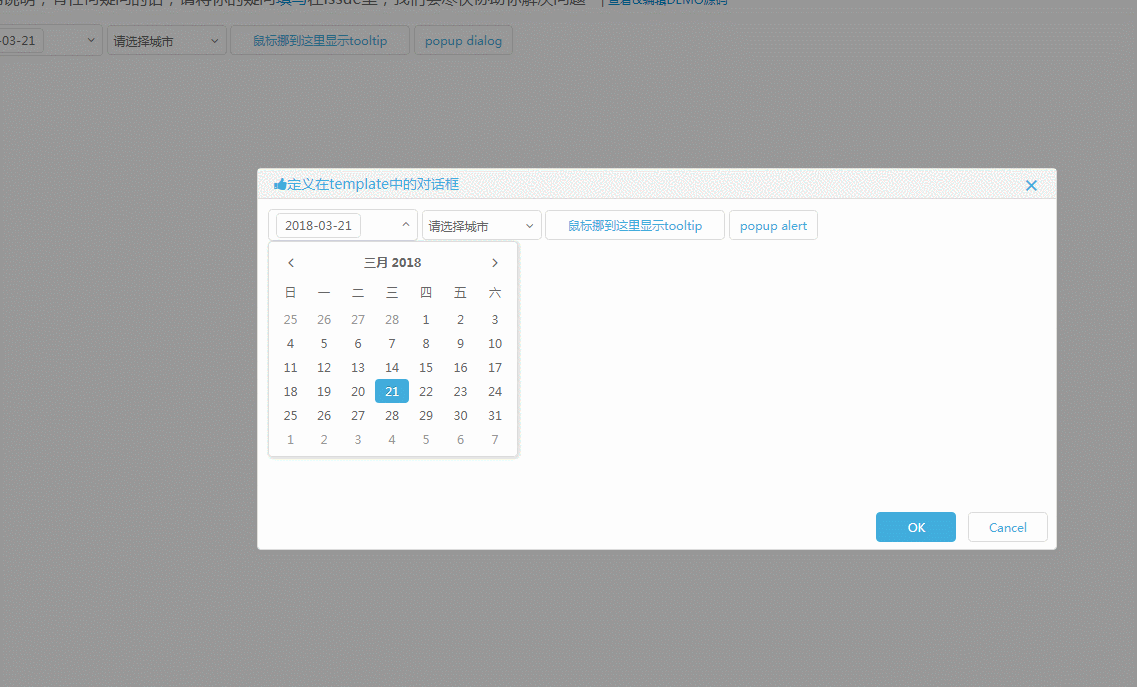Pick March 14 in calendar
Viewport: 1137px width, 687px height.
click(392, 368)
